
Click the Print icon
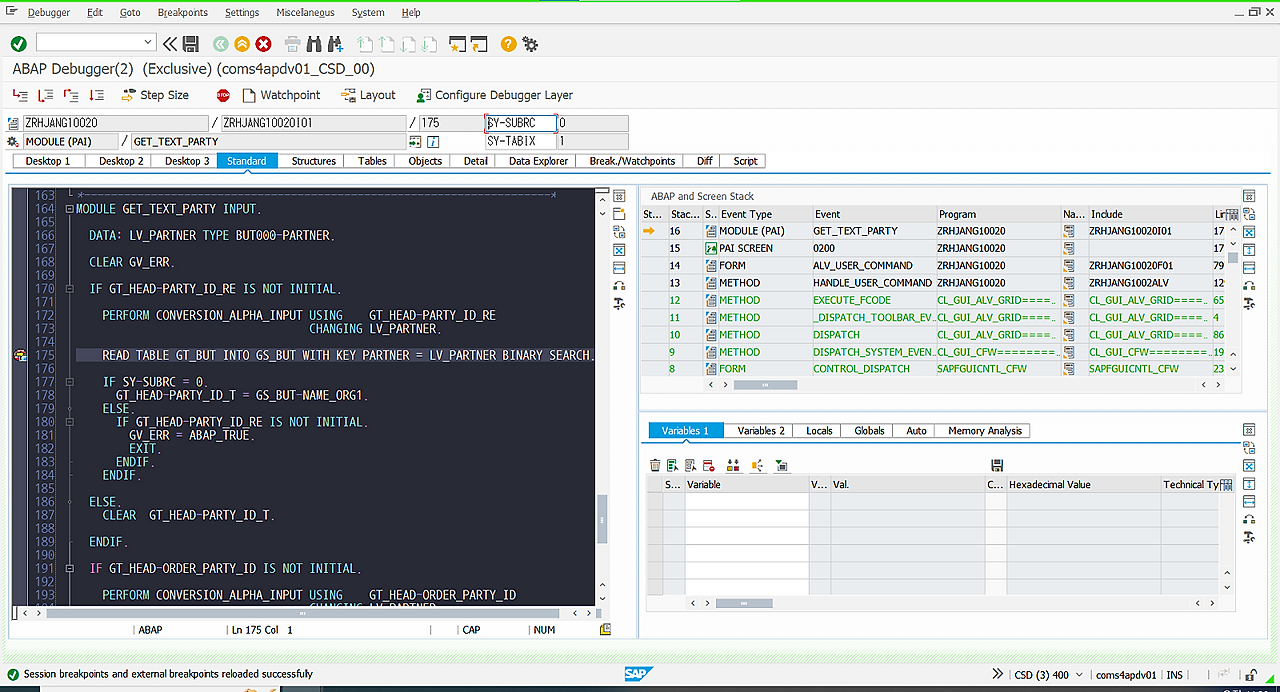click(x=293, y=44)
